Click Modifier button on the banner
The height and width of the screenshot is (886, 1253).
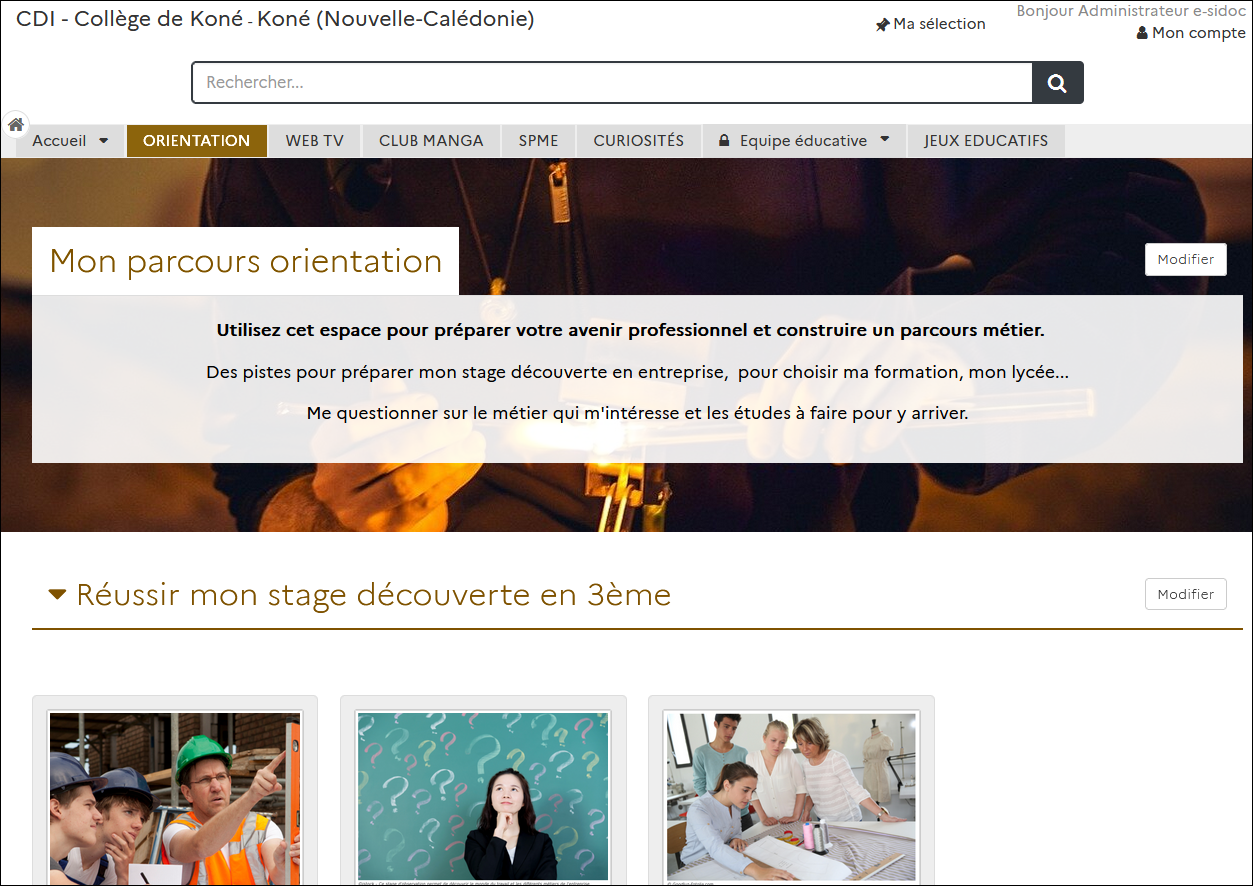(x=1185, y=259)
